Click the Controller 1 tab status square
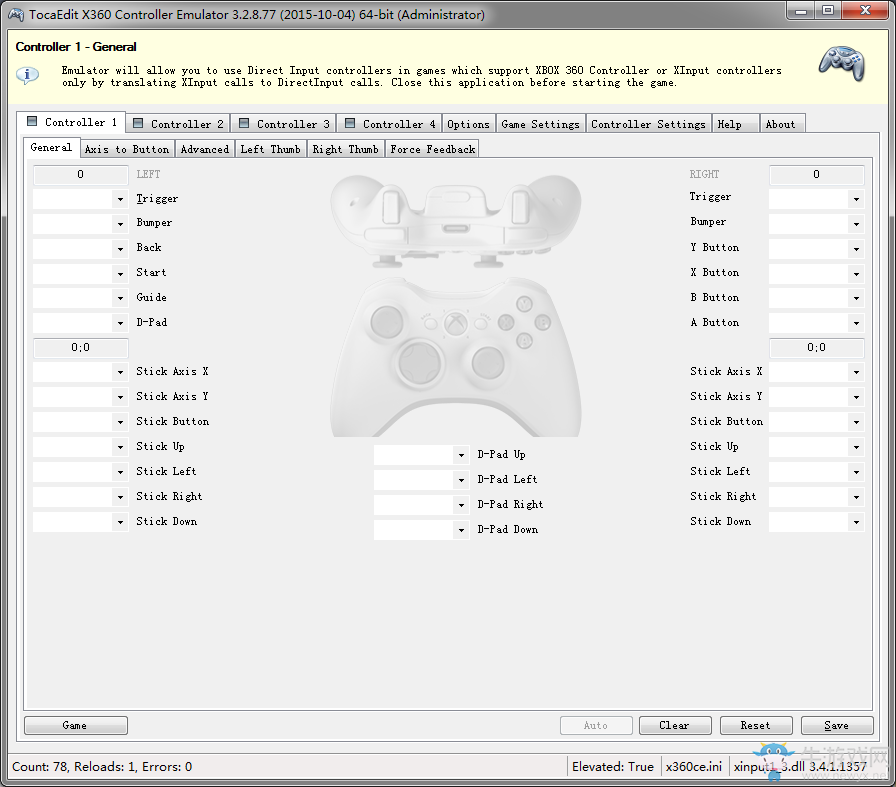Image resolution: width=896 pixels, height=787 pixels. 33,121
